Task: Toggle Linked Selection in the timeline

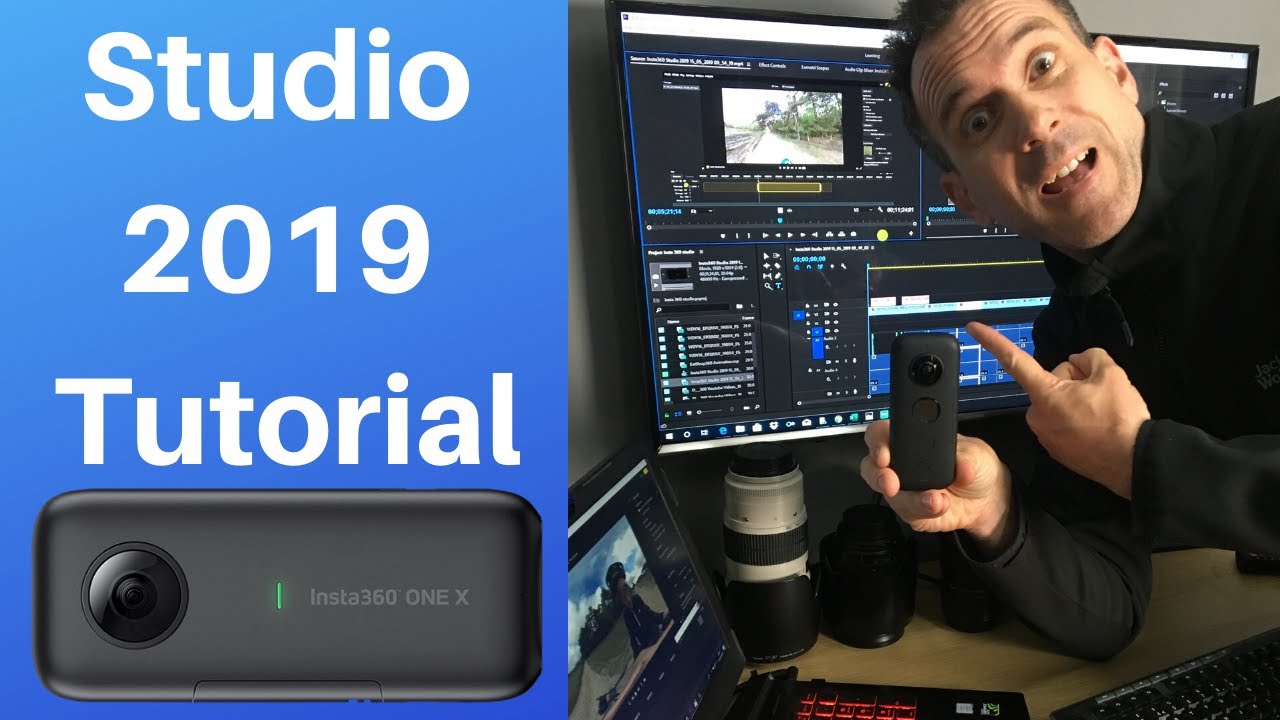Action: click(821, 266)
